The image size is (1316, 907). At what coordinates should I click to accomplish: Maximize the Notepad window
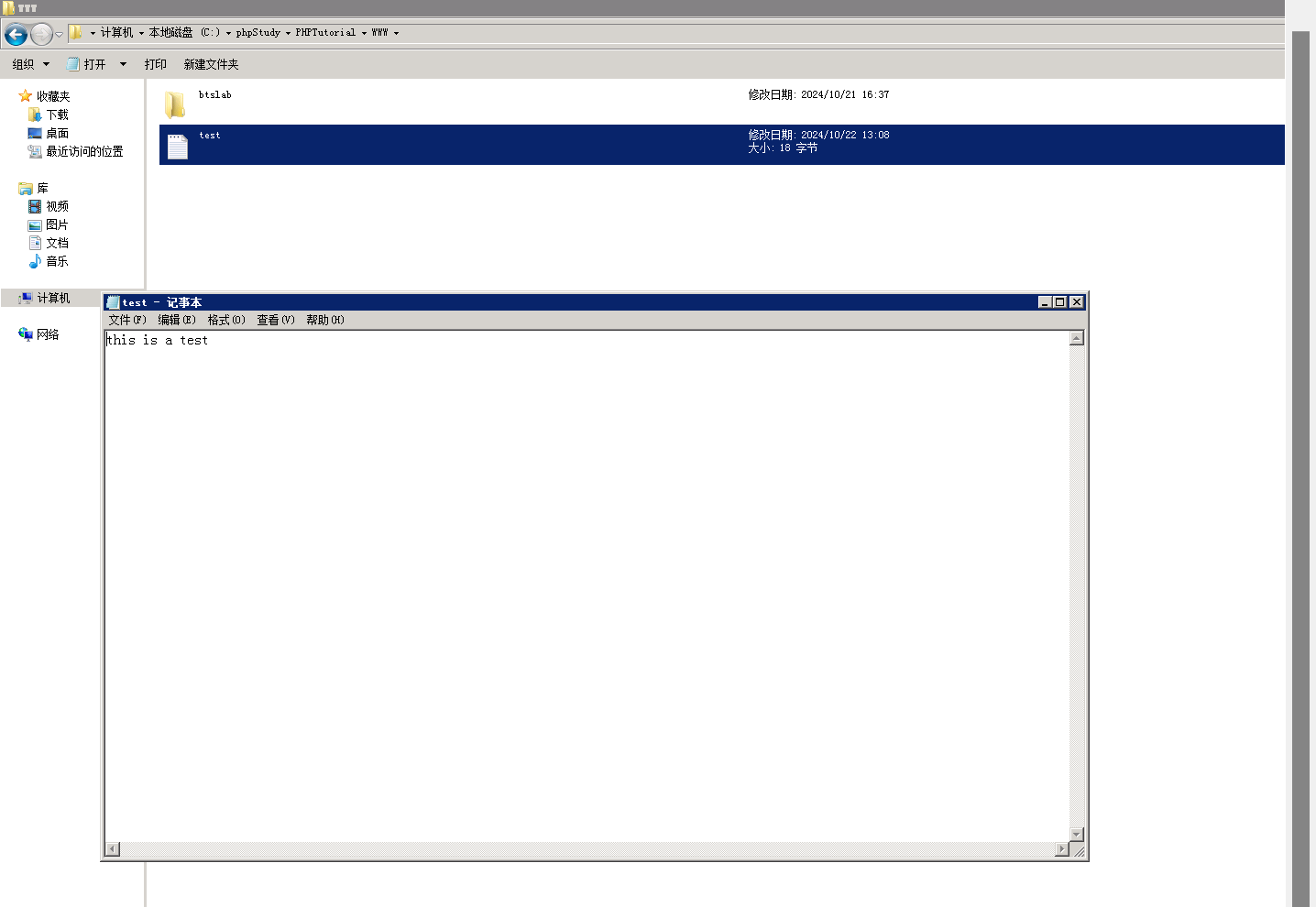click(1060, 302)
